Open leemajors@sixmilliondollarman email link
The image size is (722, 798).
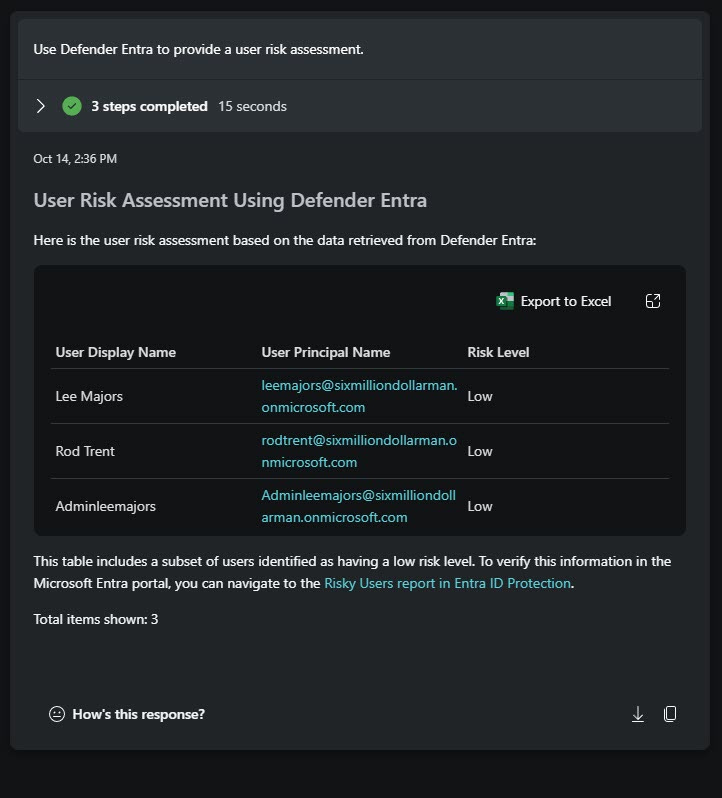pyautogui.click(x=359, y=396)
